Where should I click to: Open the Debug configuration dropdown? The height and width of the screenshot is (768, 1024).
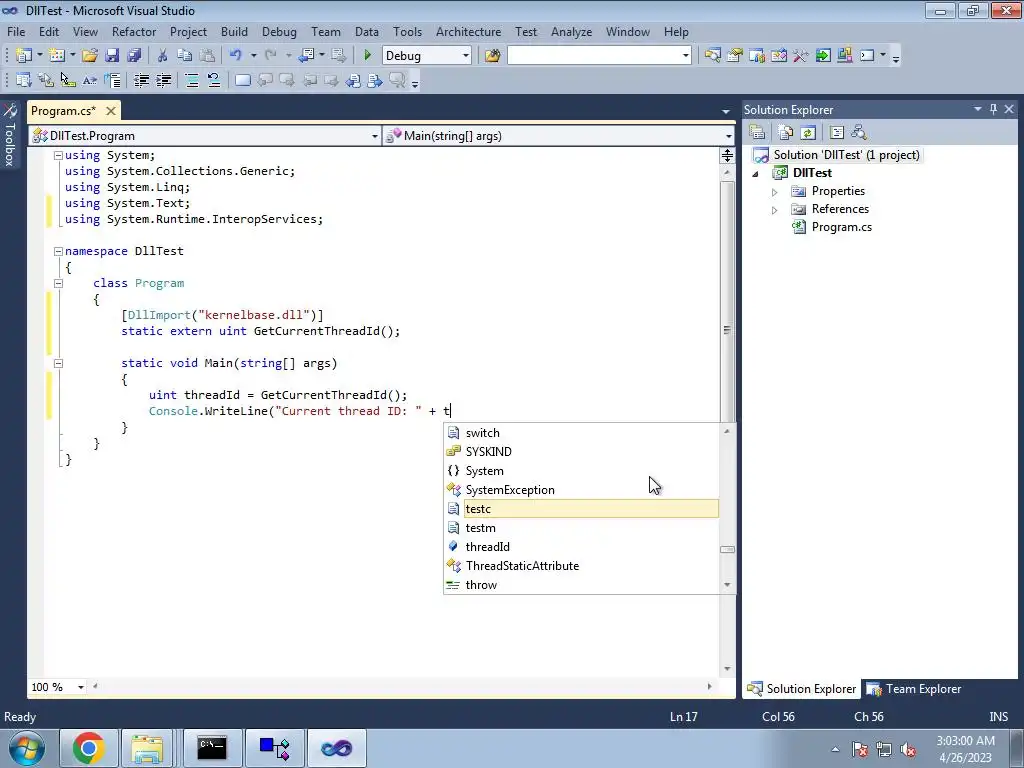[x=466, y=56]
